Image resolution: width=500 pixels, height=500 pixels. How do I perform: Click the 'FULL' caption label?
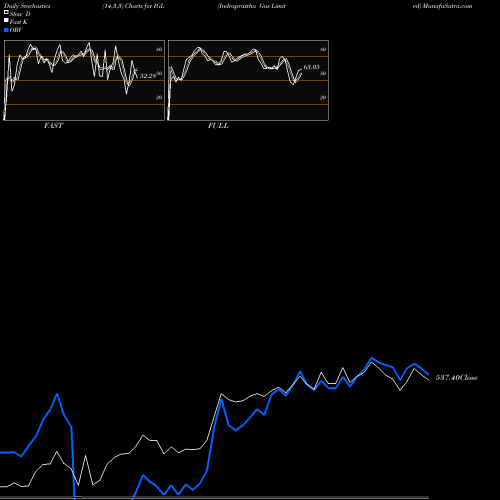pos(218,126)
